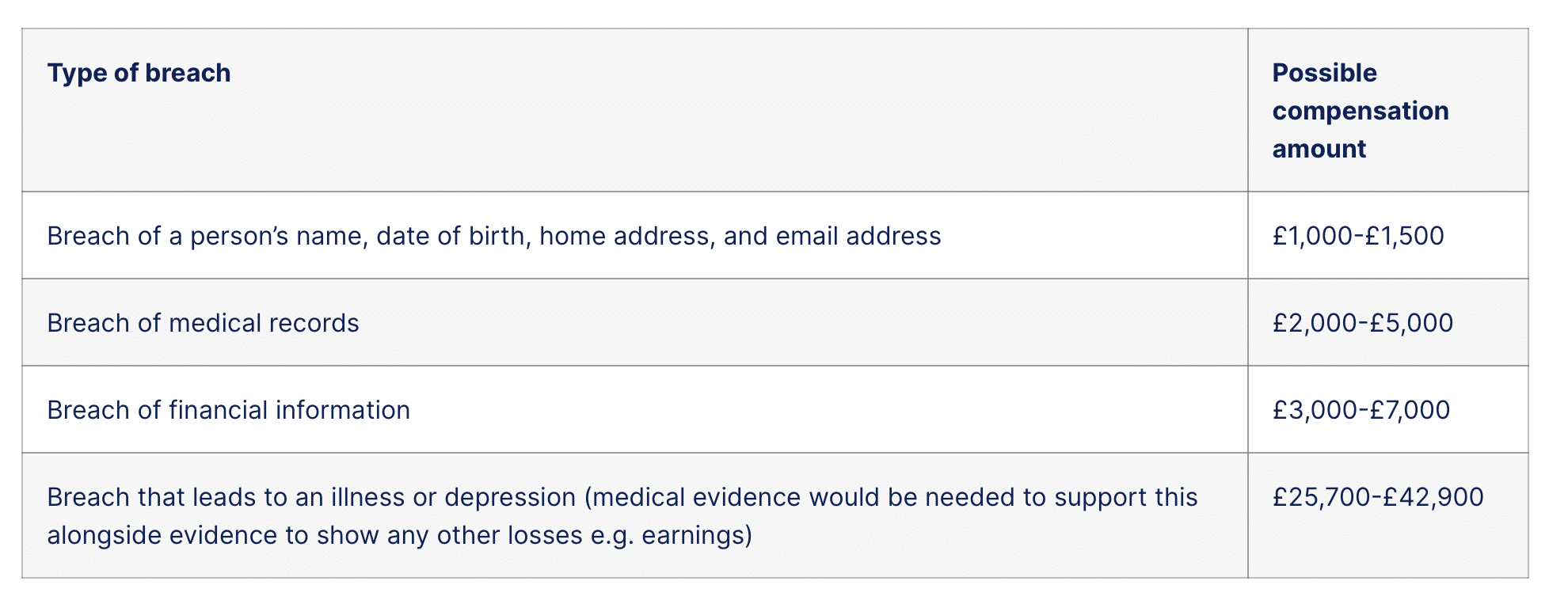
Task: Click the 'Type of breach' column header
Action: tap(139, 73)
